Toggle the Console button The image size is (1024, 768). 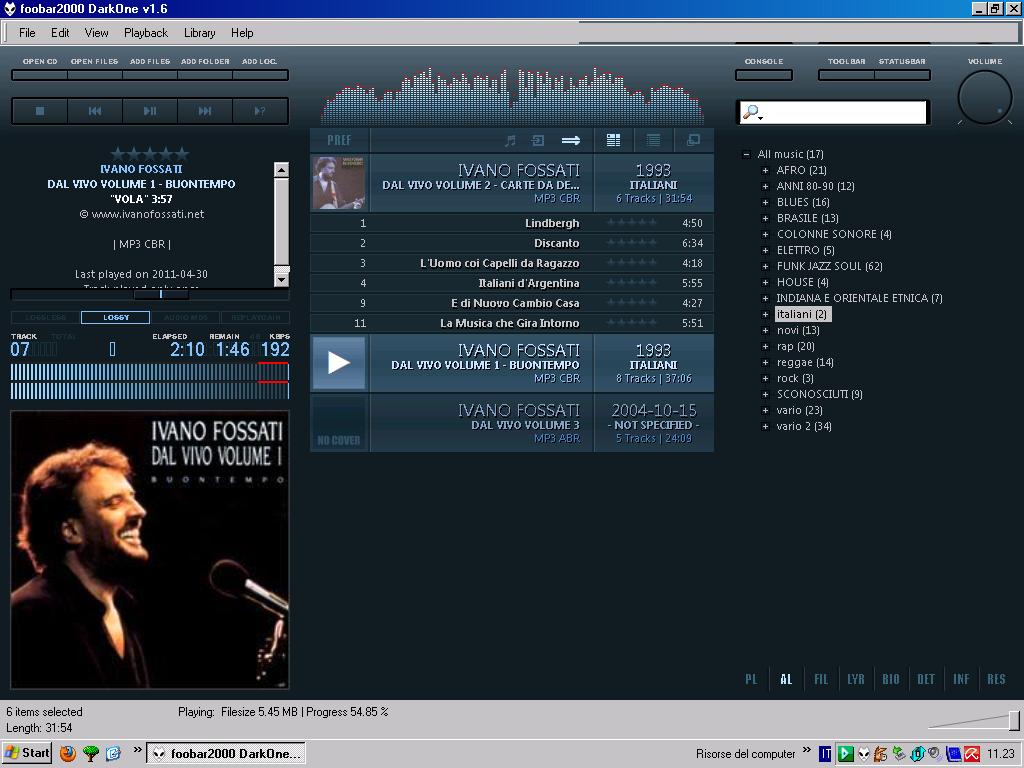pos(764,75)
